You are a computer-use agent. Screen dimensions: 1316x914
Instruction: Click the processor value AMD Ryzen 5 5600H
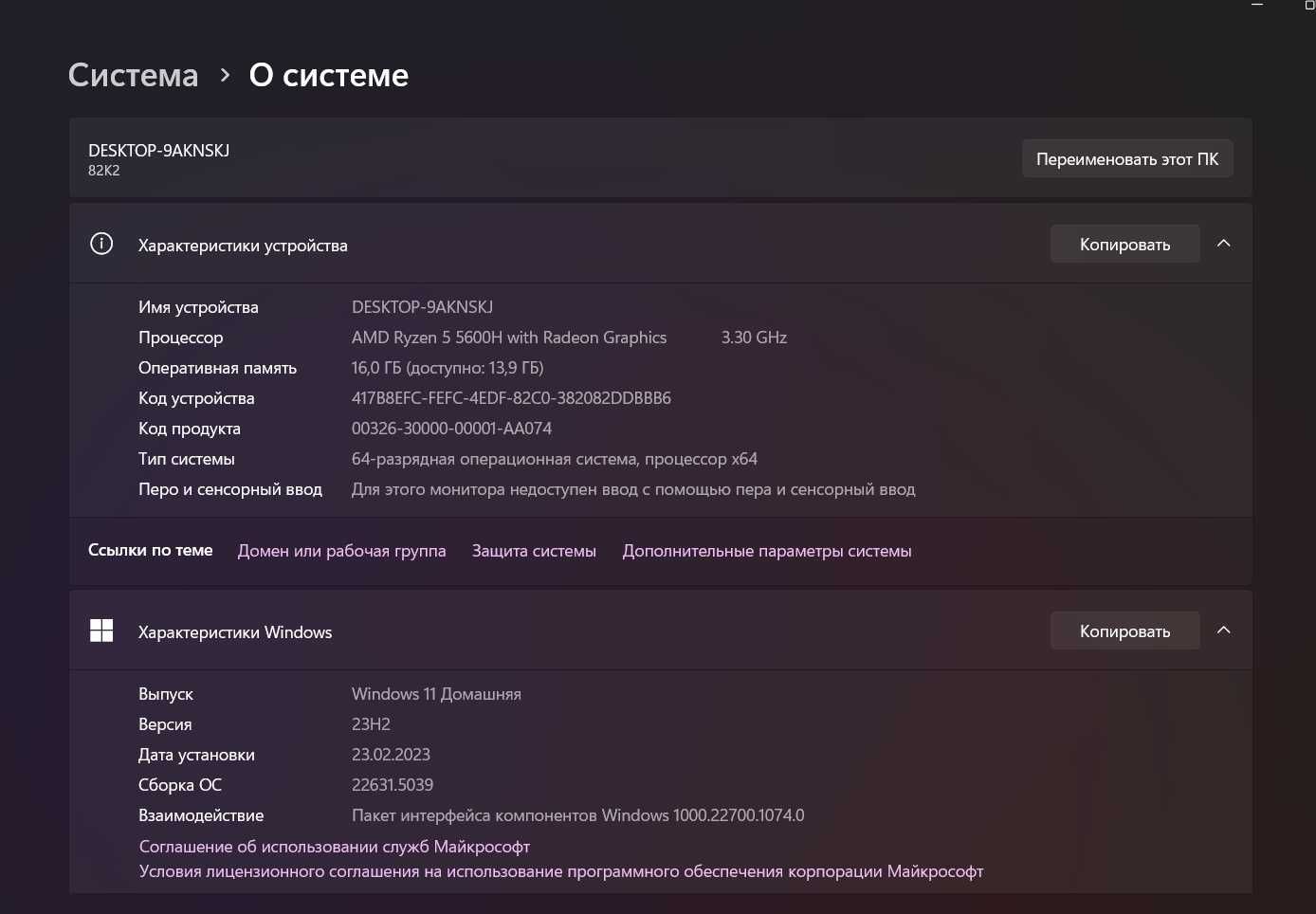click(x=509, y=338)
